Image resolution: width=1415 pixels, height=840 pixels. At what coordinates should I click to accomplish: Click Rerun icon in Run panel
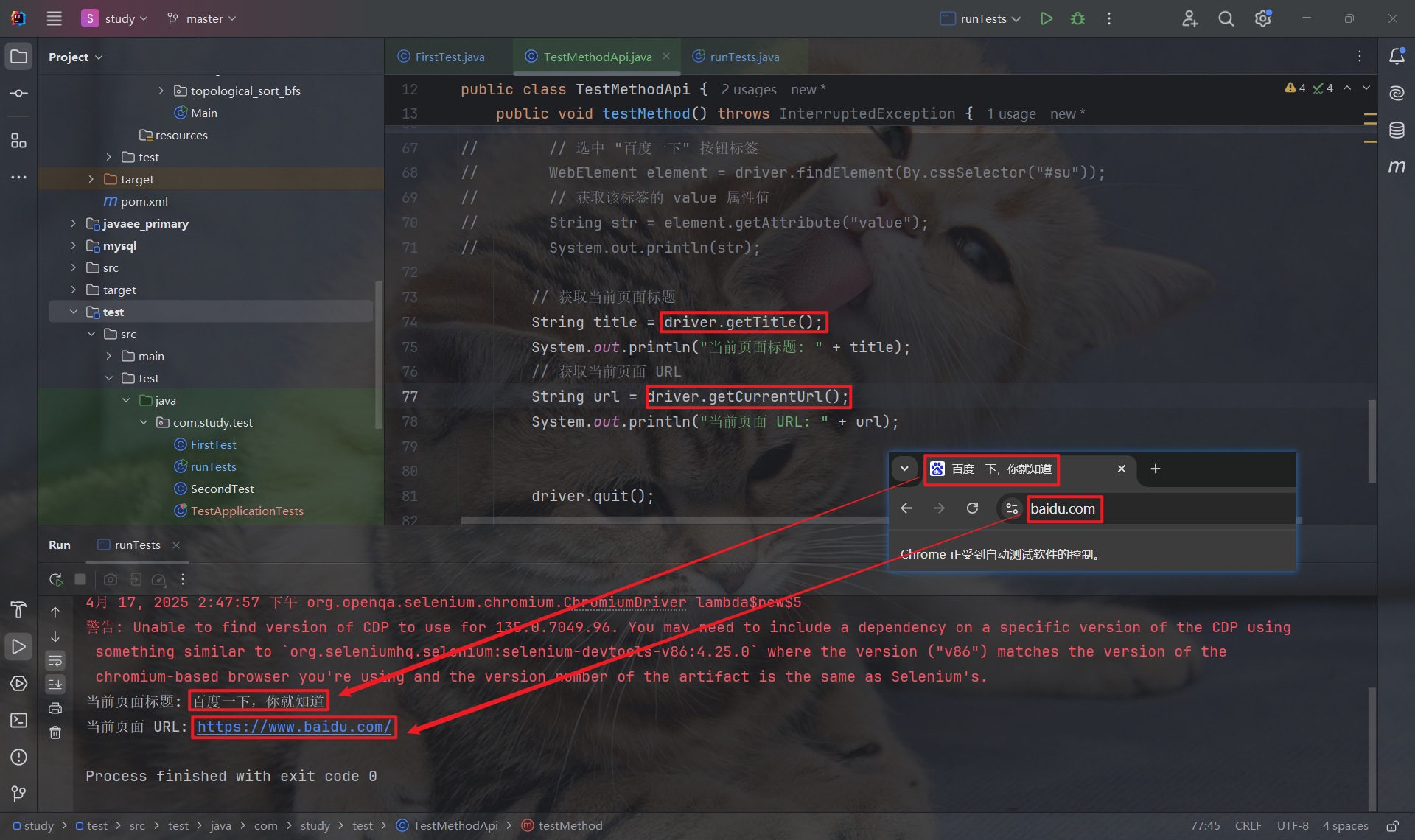point(55,579)
